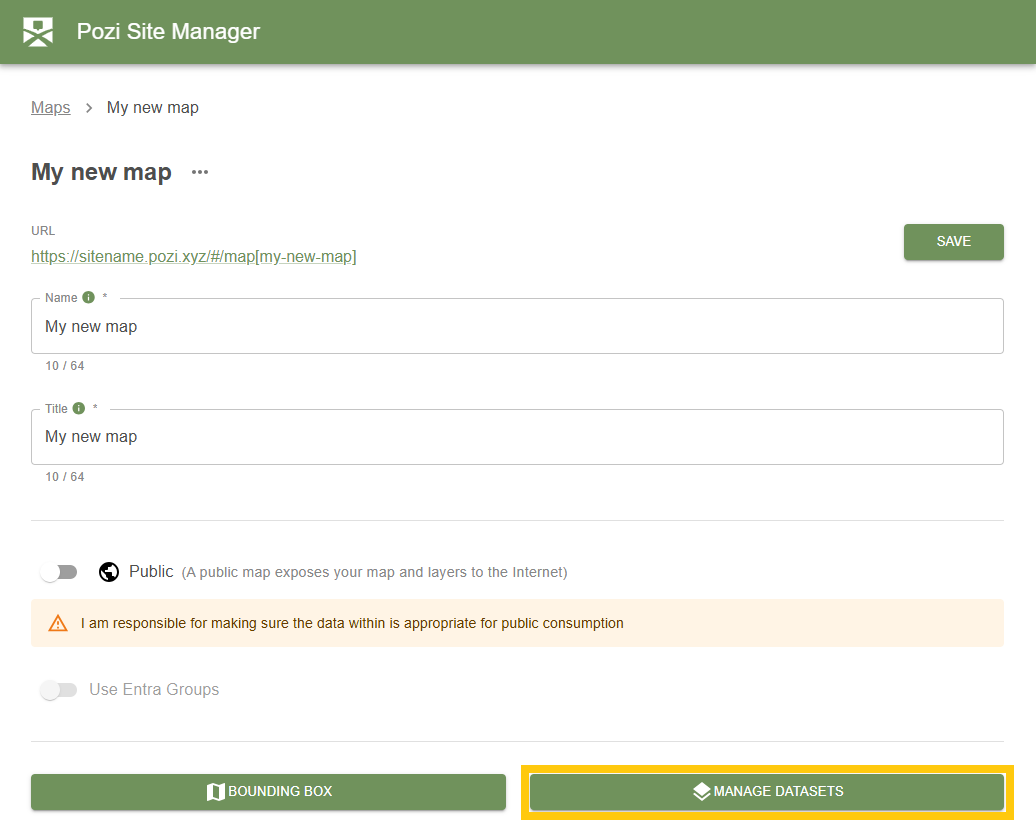
Task: Navigate back using the Maps breadcrumb
Action: tap(50, 107)
